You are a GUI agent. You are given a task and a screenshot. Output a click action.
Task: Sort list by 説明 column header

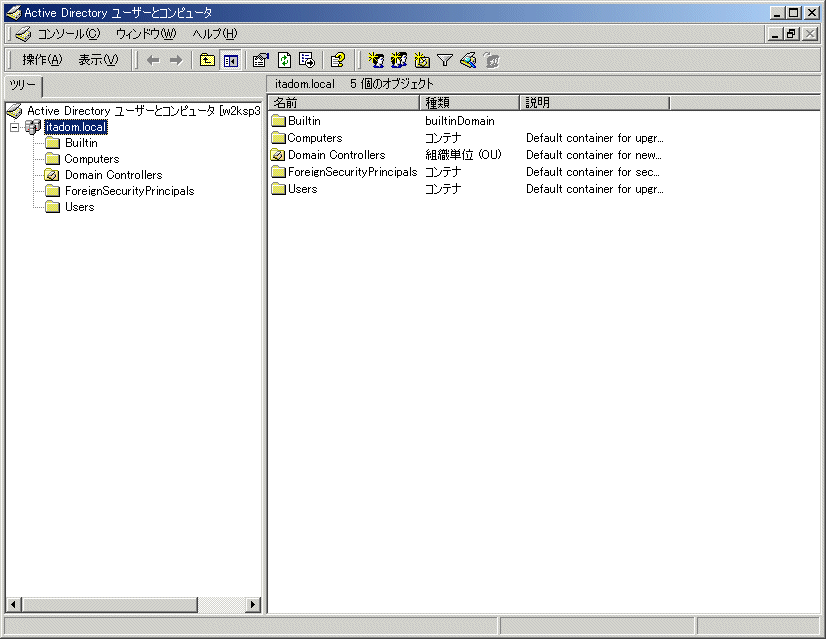594,103
